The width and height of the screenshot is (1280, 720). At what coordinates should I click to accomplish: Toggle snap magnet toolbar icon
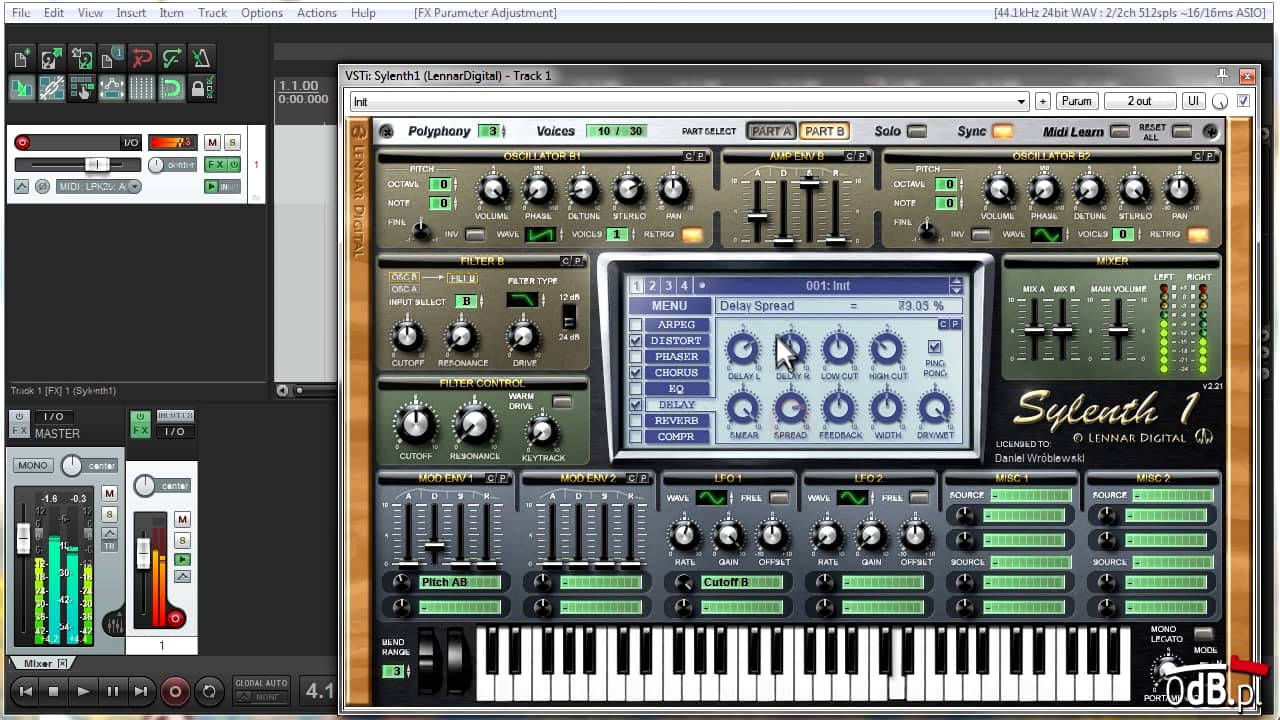click(171, 88)
